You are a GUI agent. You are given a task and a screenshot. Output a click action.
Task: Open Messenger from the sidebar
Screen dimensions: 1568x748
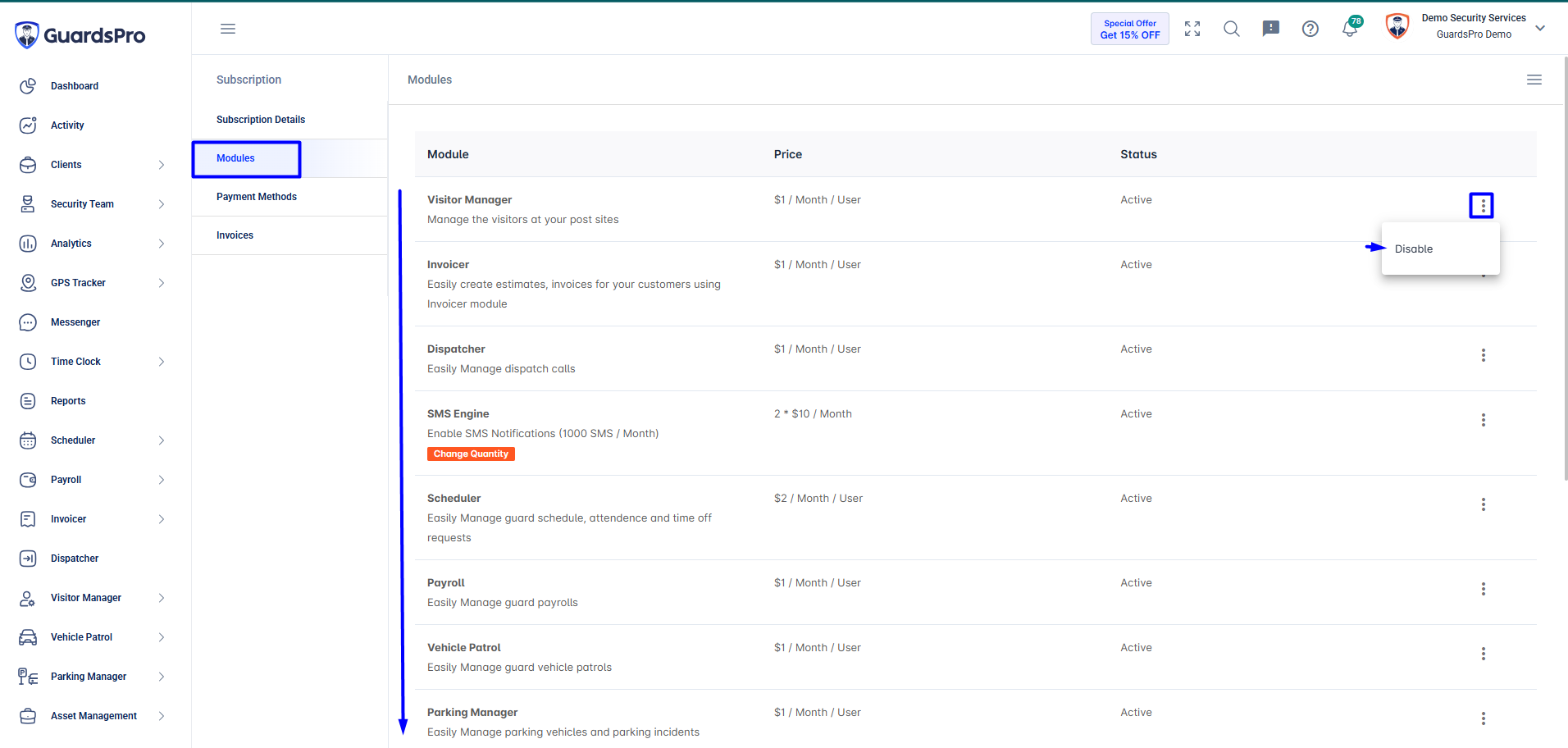pos(75,322)
